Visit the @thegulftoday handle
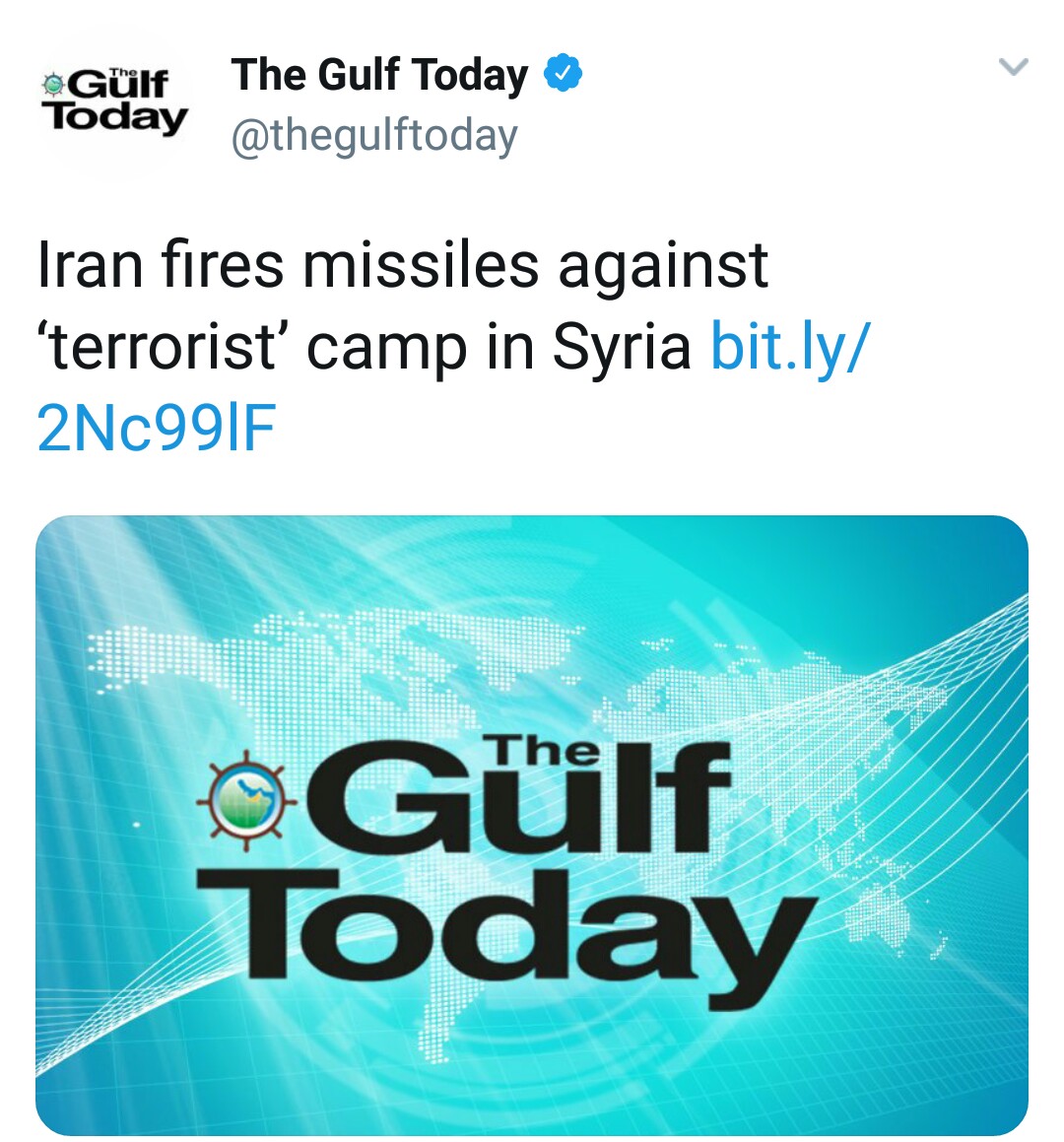 (x=373, y=136)
